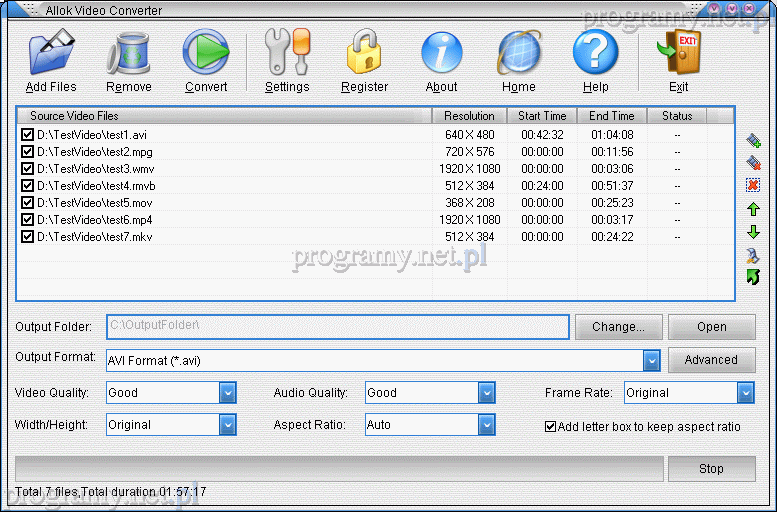Click the Add Files toolbar icon
This screenshot has width=777, height=512.
tap(51, 53)
